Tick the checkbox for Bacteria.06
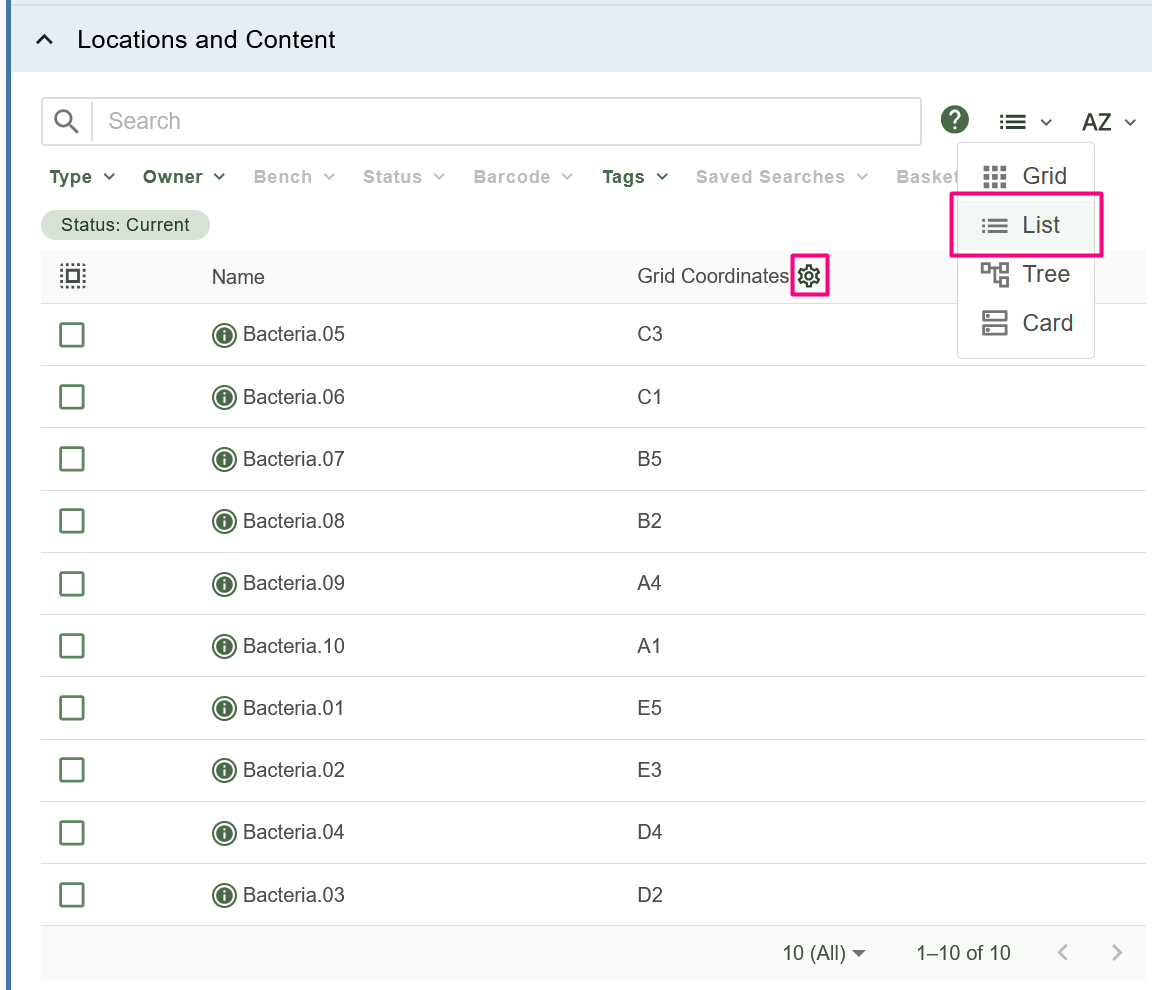This screenshot has height=990, width=1152. coord(72,397)
